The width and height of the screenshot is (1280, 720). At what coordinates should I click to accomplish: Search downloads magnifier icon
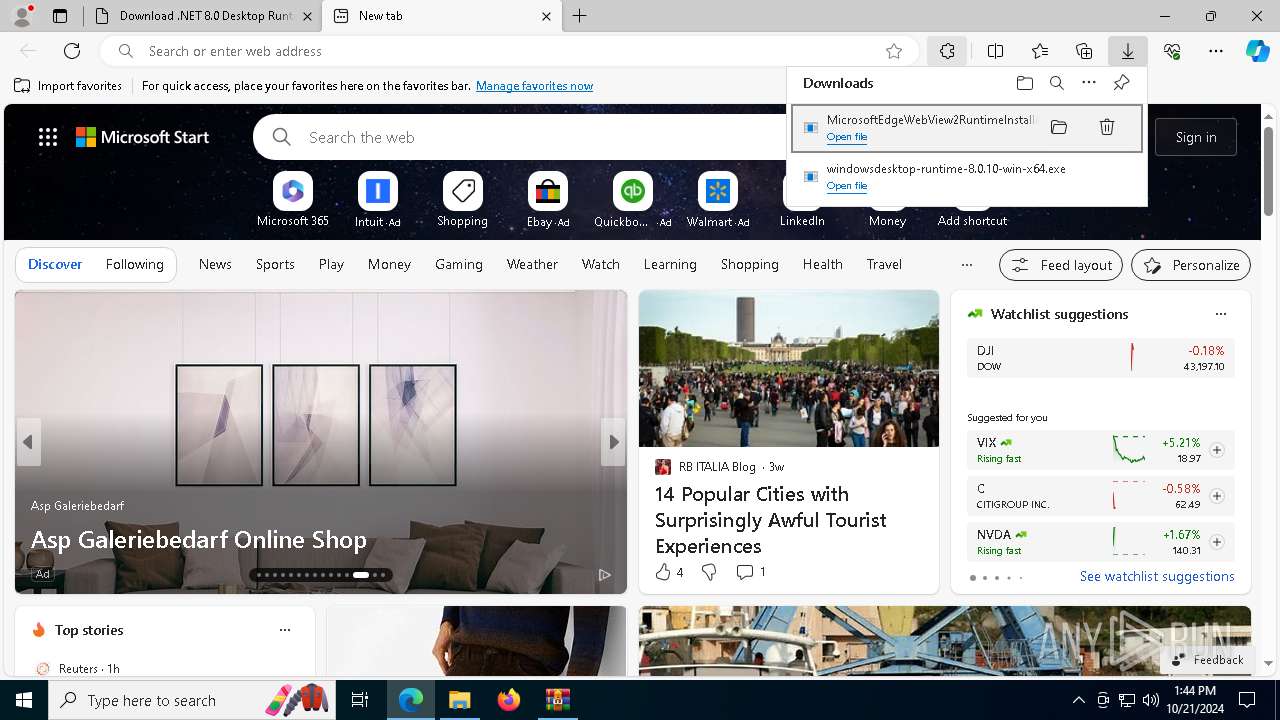pyautogui.click(x=1056, y=83)
